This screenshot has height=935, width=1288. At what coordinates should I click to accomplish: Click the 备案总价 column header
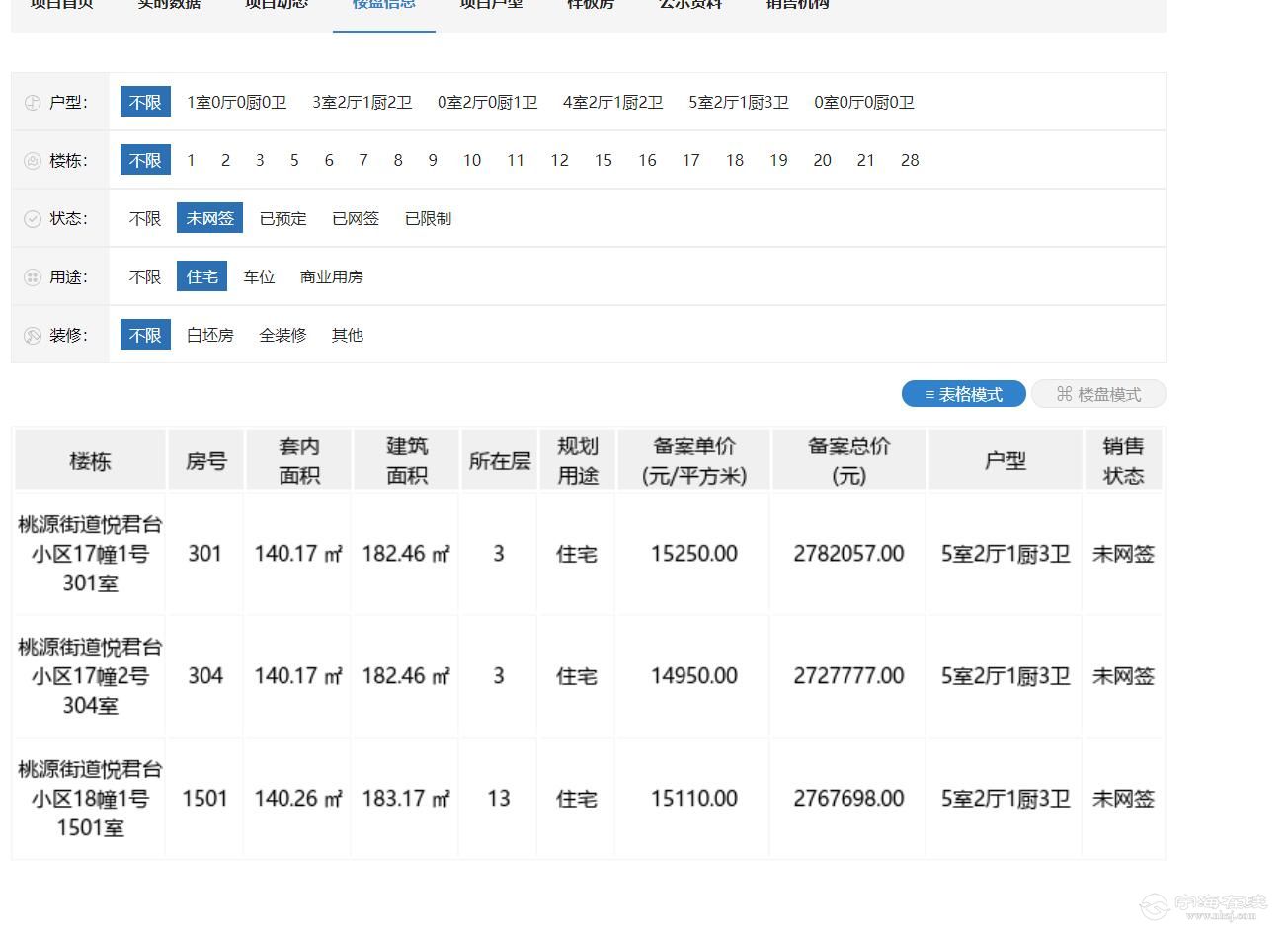coord(848,460)
